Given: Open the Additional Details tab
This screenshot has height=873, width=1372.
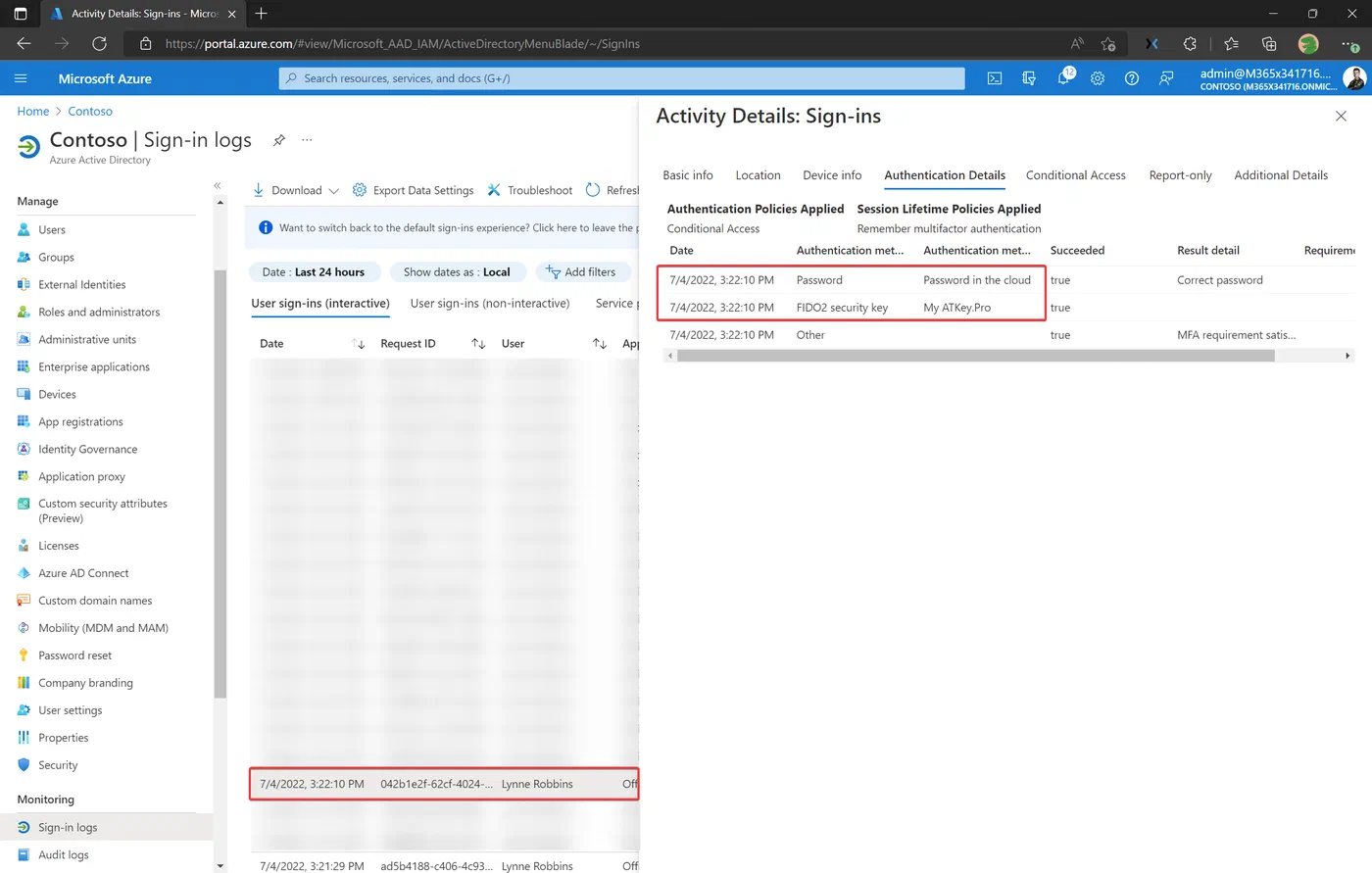Looking at the screenshot, I should pos(1281,175).
